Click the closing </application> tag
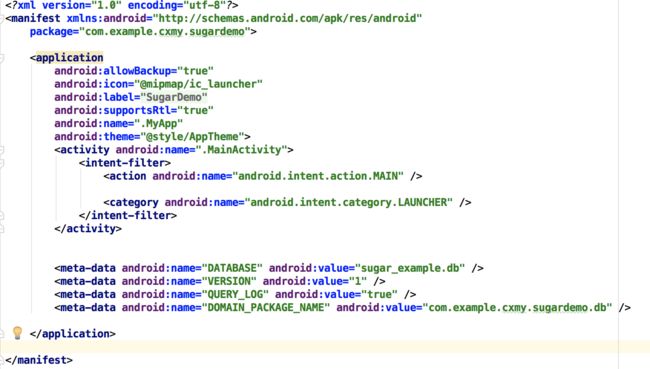650x369 pixels. pos(73,334)
